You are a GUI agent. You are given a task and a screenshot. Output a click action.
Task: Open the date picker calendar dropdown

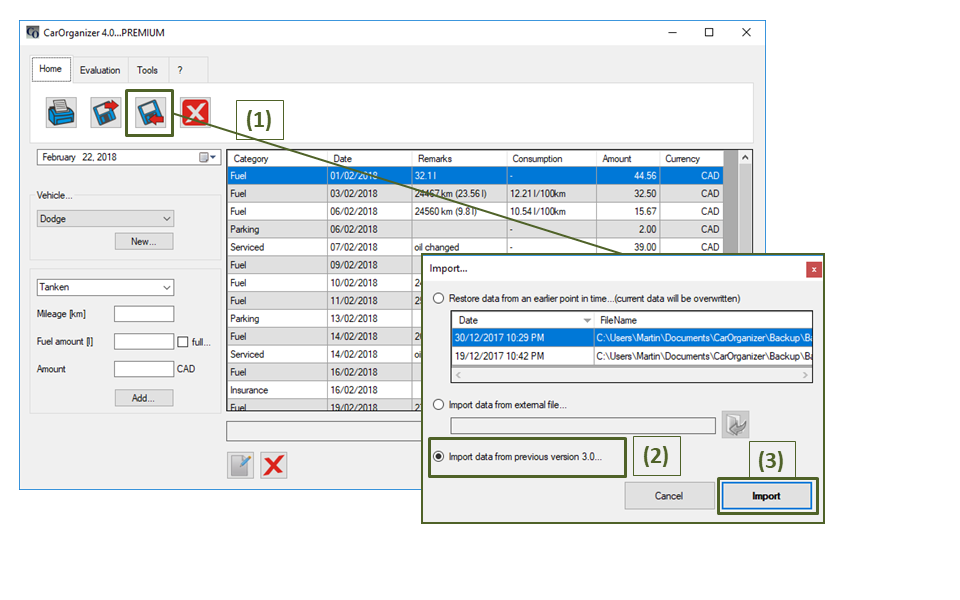pos(208,158)
